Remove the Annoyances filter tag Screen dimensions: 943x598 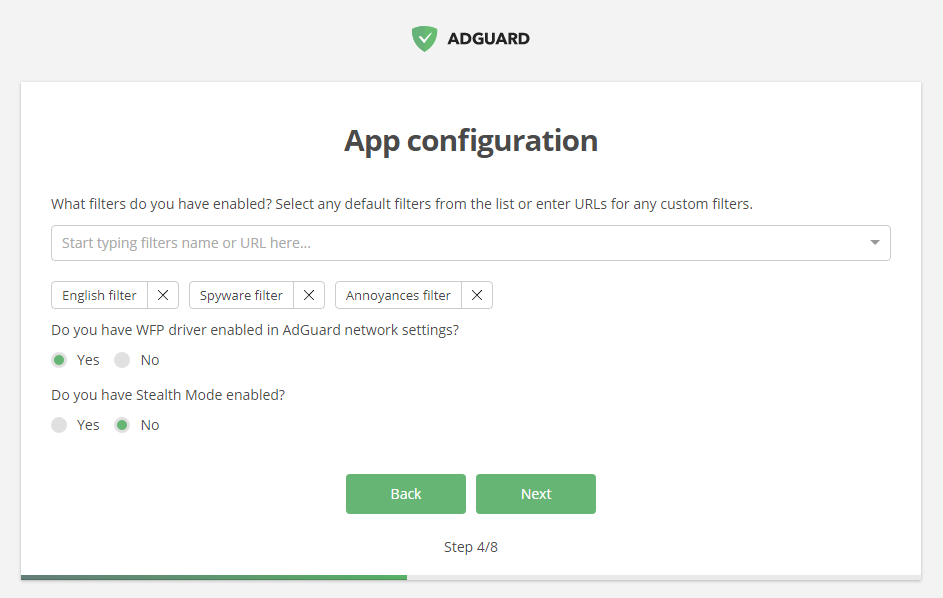477,295
